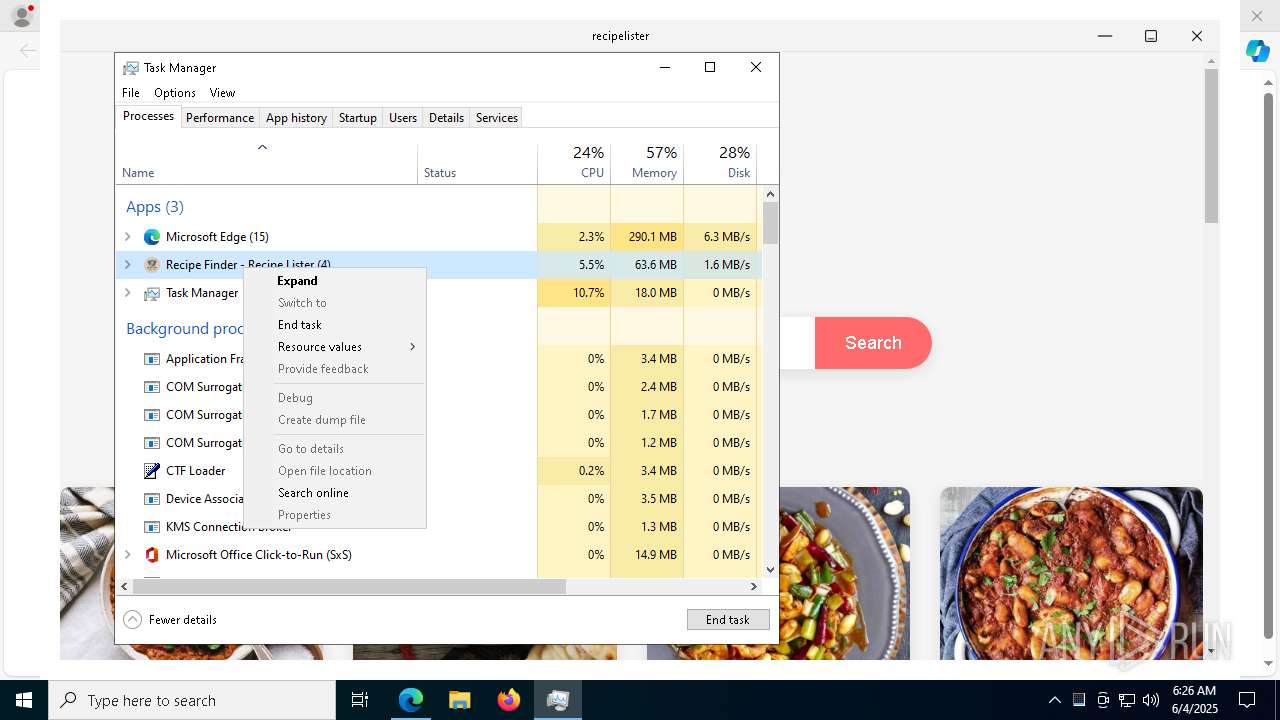The width and height of the screenshot is (1280, 720).
Task: Click the network icon in system tray
Action: pyautogui.click(x=1127, y=700)
